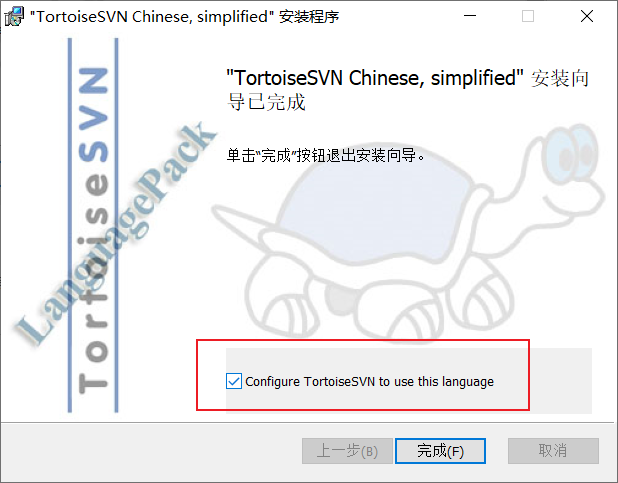Finish setup with the 完成(F) button
The width and height of the screenshot is (618, 483).
(x=440, y=451)
